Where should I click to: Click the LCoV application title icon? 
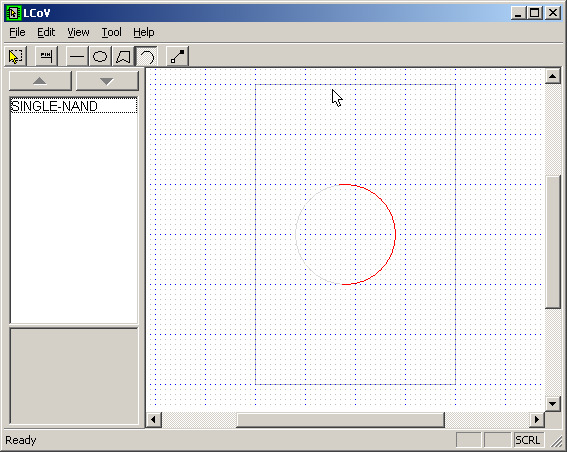click(13, 13)
